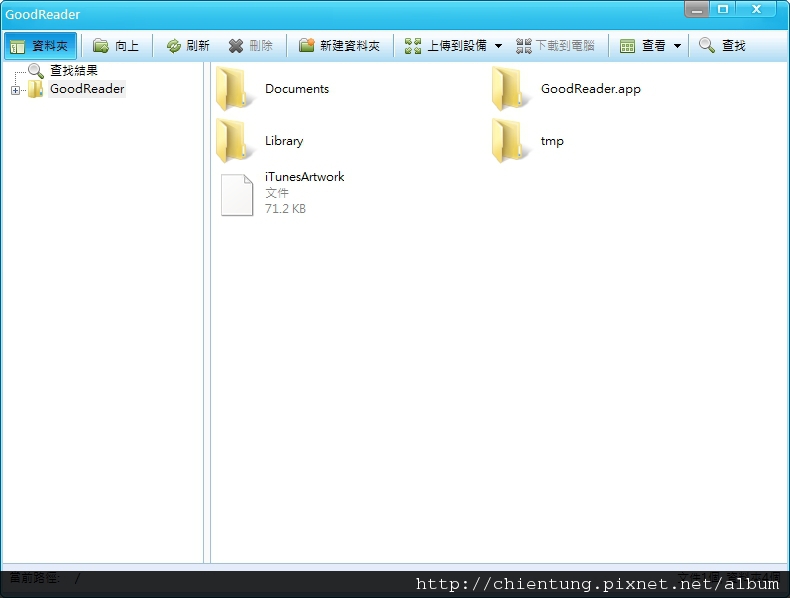This screenshot has width=790, height=598.
Task: Click the 新建資料夾 new folder icon
Action: tap(306, 45)
